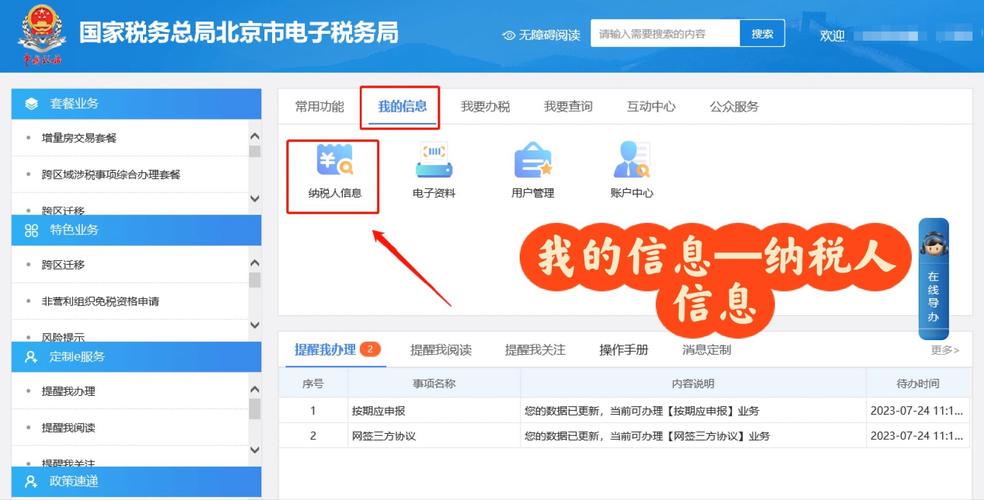This screenshot has width=984, height=500.
Task: Click the 政策速递 section header
Action: [136, 482]
